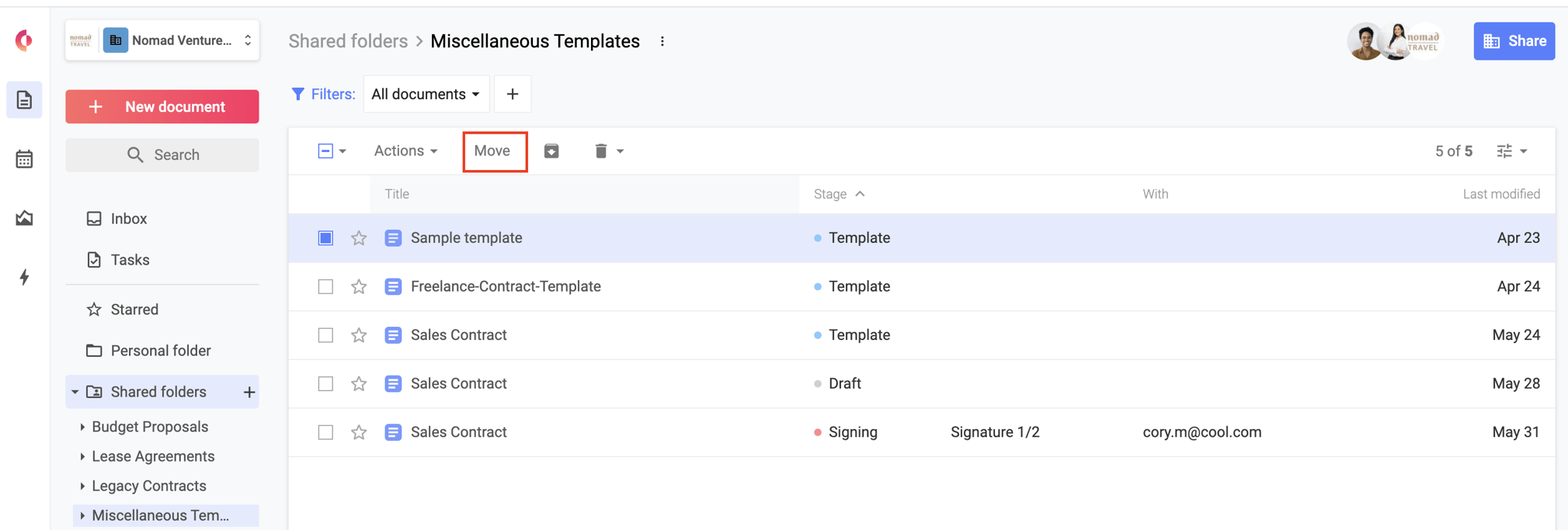Image resolution: width=1568 pixels, height=530 pixels.
Task: Open the Sample template document title
Action: coord(466,238)
